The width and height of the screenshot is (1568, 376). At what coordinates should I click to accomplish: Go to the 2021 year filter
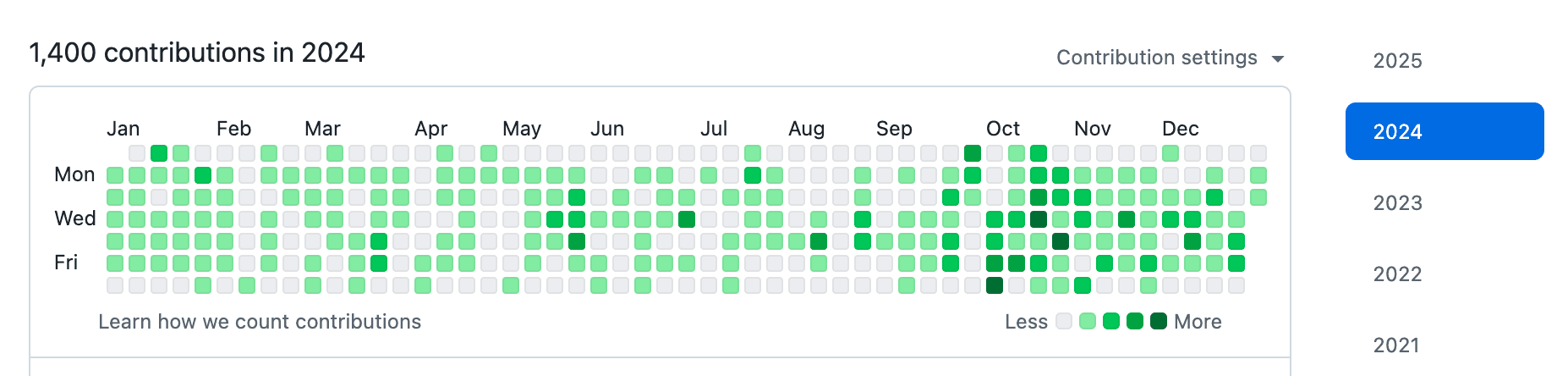point(1396,346)
